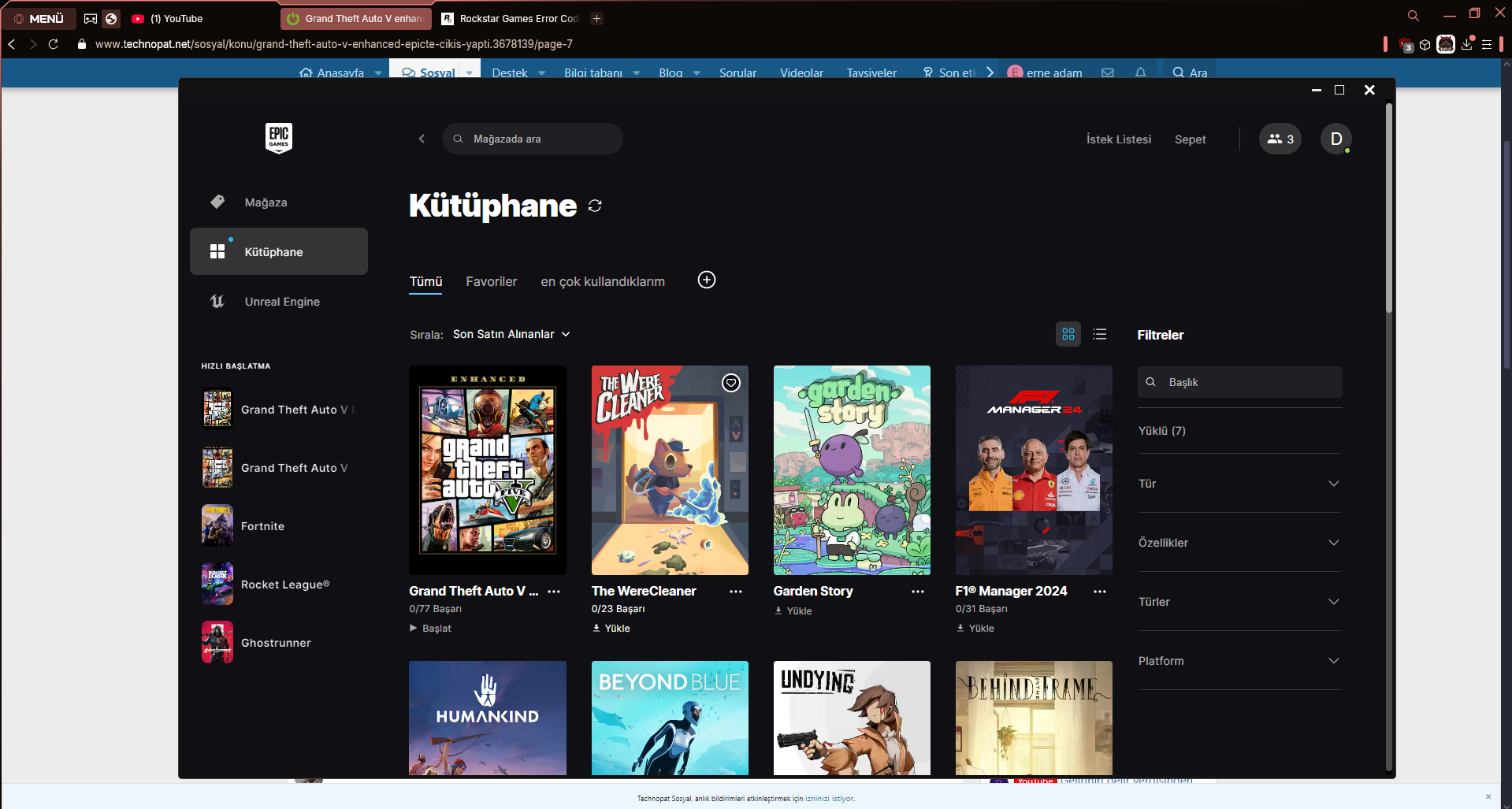Select Kütüphane in the sidebar
Screen dimensions: 1512x809
tap(279, 251)
